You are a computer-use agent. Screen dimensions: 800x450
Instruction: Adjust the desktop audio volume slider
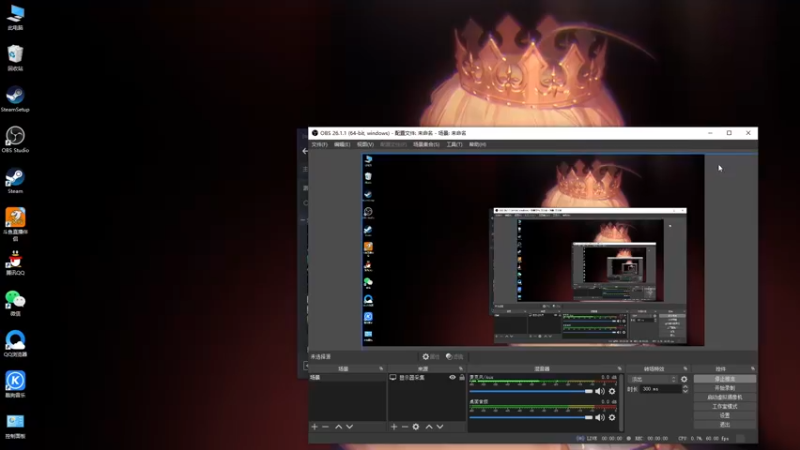(531, 417)
